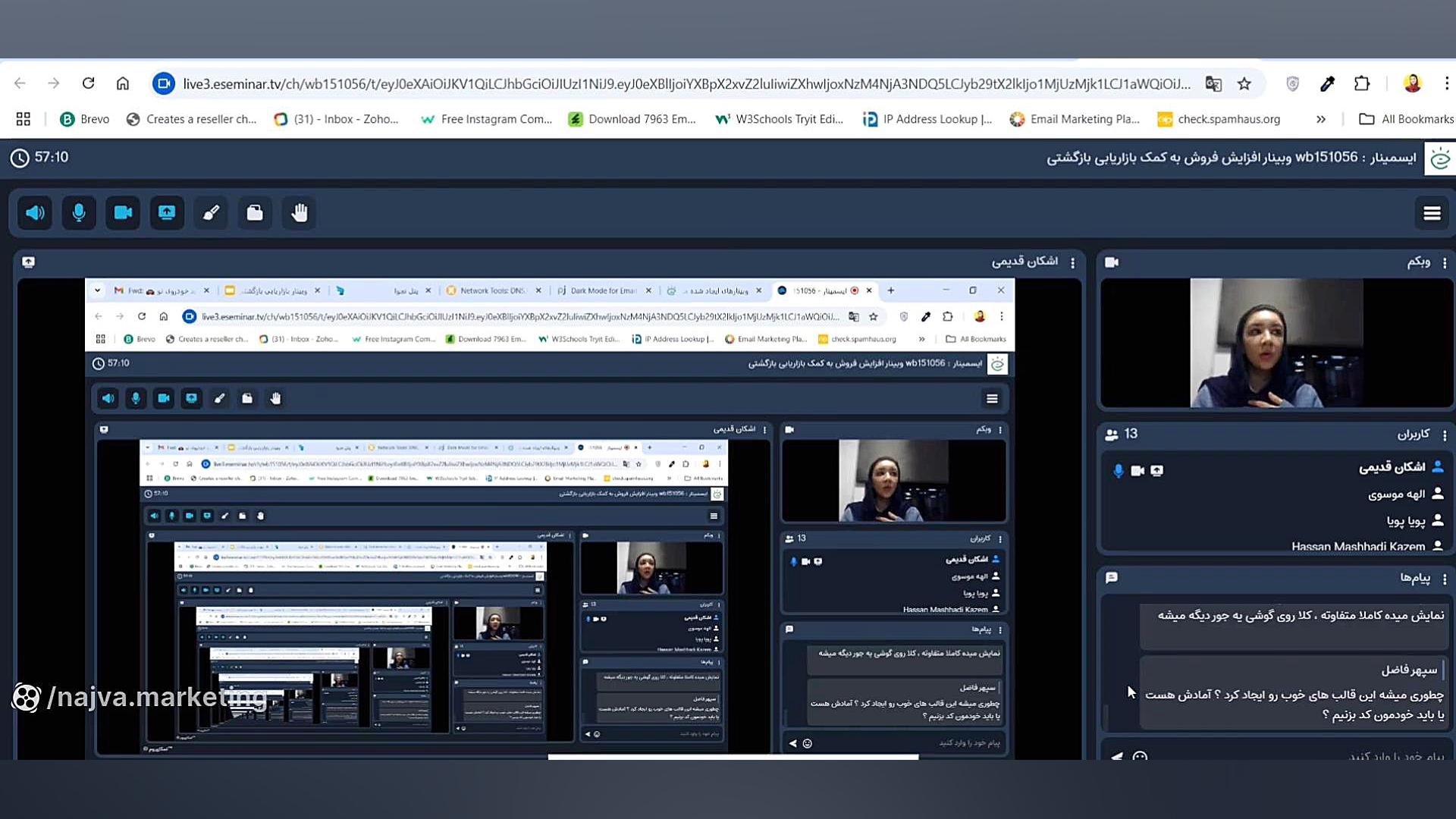
Task: Toggle the webcam camera button in webinar toolbar
Action: pyautogui.click(x=123, y=213)
